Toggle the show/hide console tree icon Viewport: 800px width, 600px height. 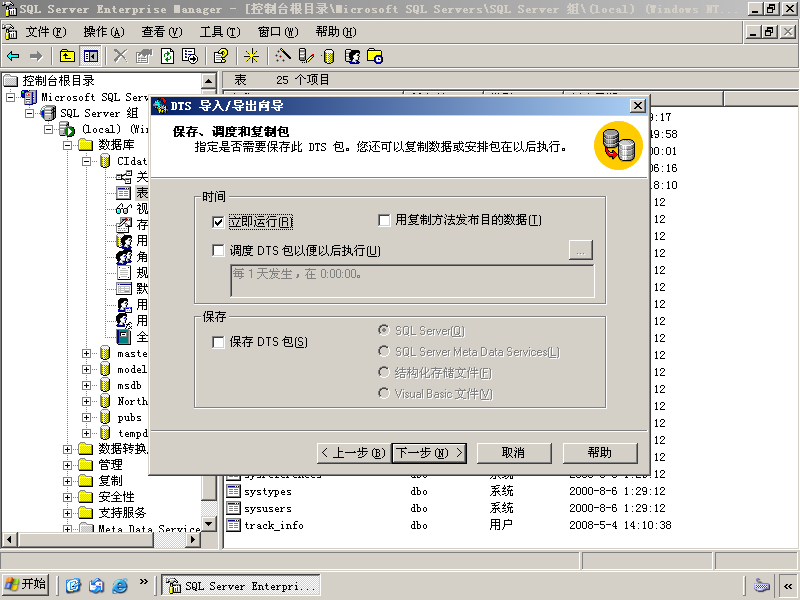[91, 56]
